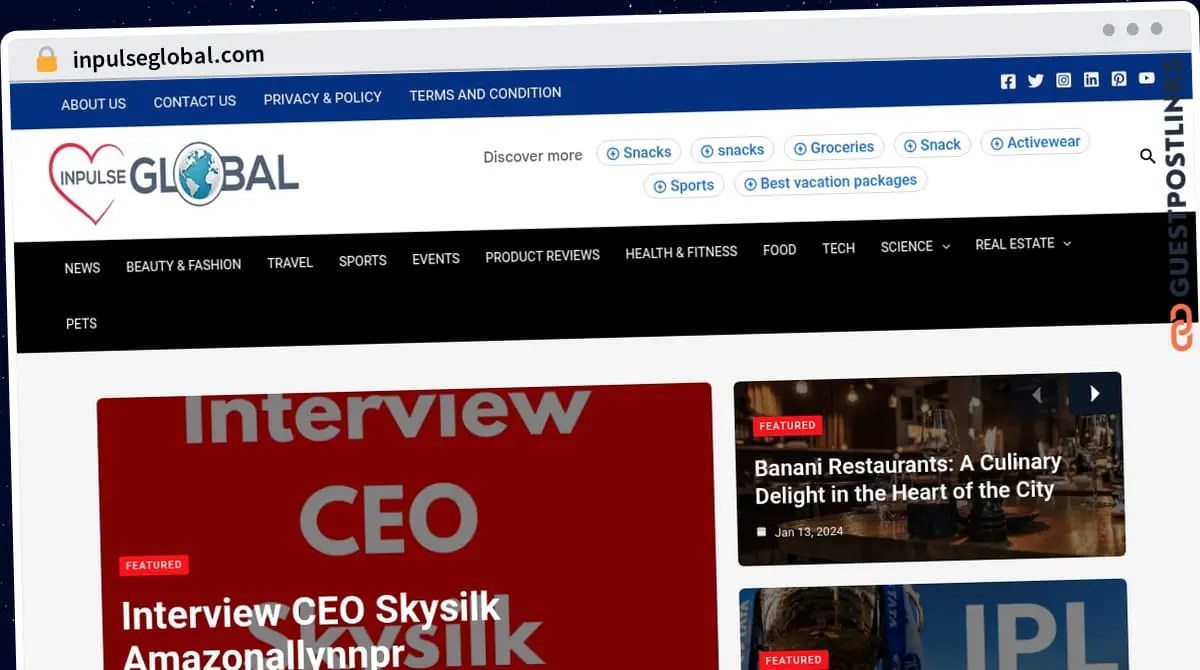Expand the Real Estate menu chevron
Screen dimensions: 1200x670
pos(1067,243)
